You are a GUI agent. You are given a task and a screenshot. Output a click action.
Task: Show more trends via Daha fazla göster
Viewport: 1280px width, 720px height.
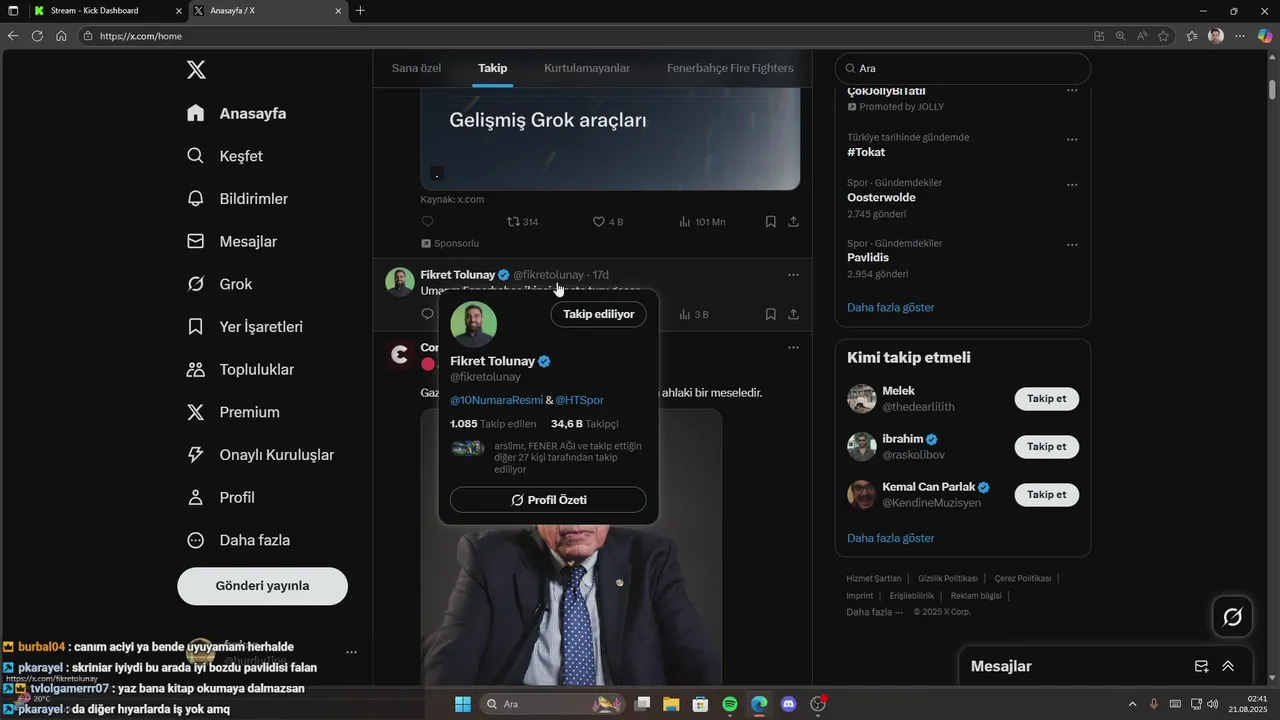(x=891, y=307)
